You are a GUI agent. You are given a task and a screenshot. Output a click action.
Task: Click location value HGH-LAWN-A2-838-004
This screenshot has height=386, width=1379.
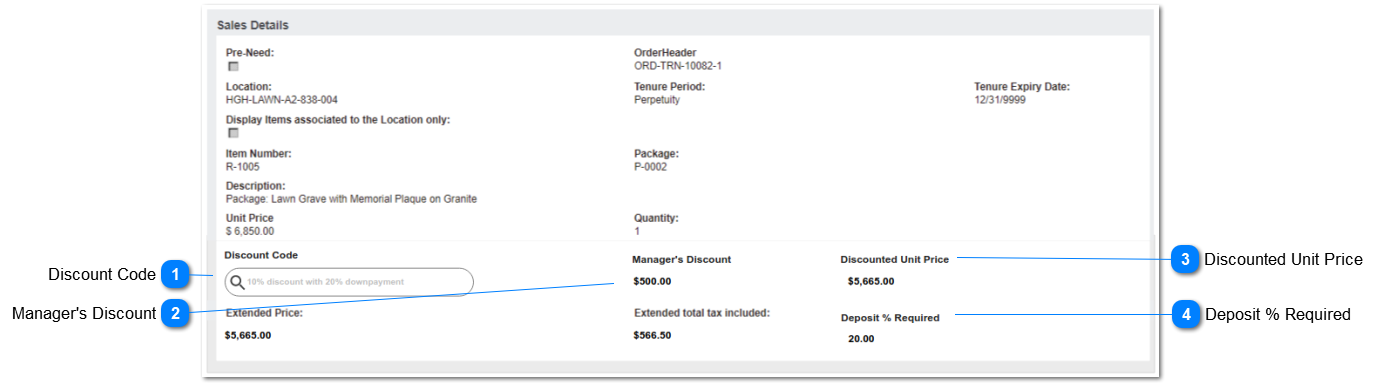point(282,100)
